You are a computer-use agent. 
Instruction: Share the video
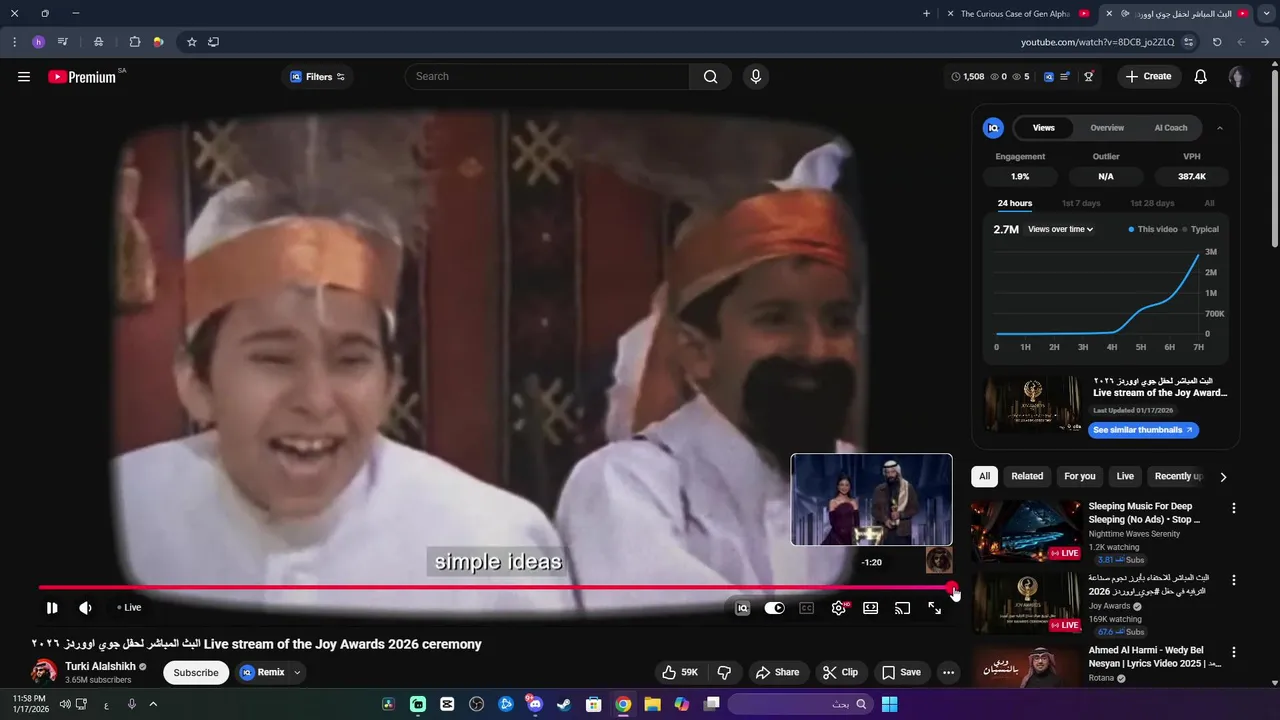coord(777,673)
